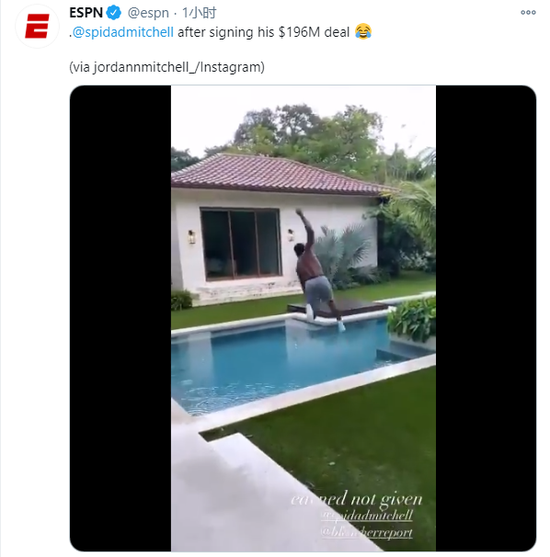Viewport: 550px width, 557px height.
Task: Select the "after signing his $196M deal" text
Action: point(264,32)
